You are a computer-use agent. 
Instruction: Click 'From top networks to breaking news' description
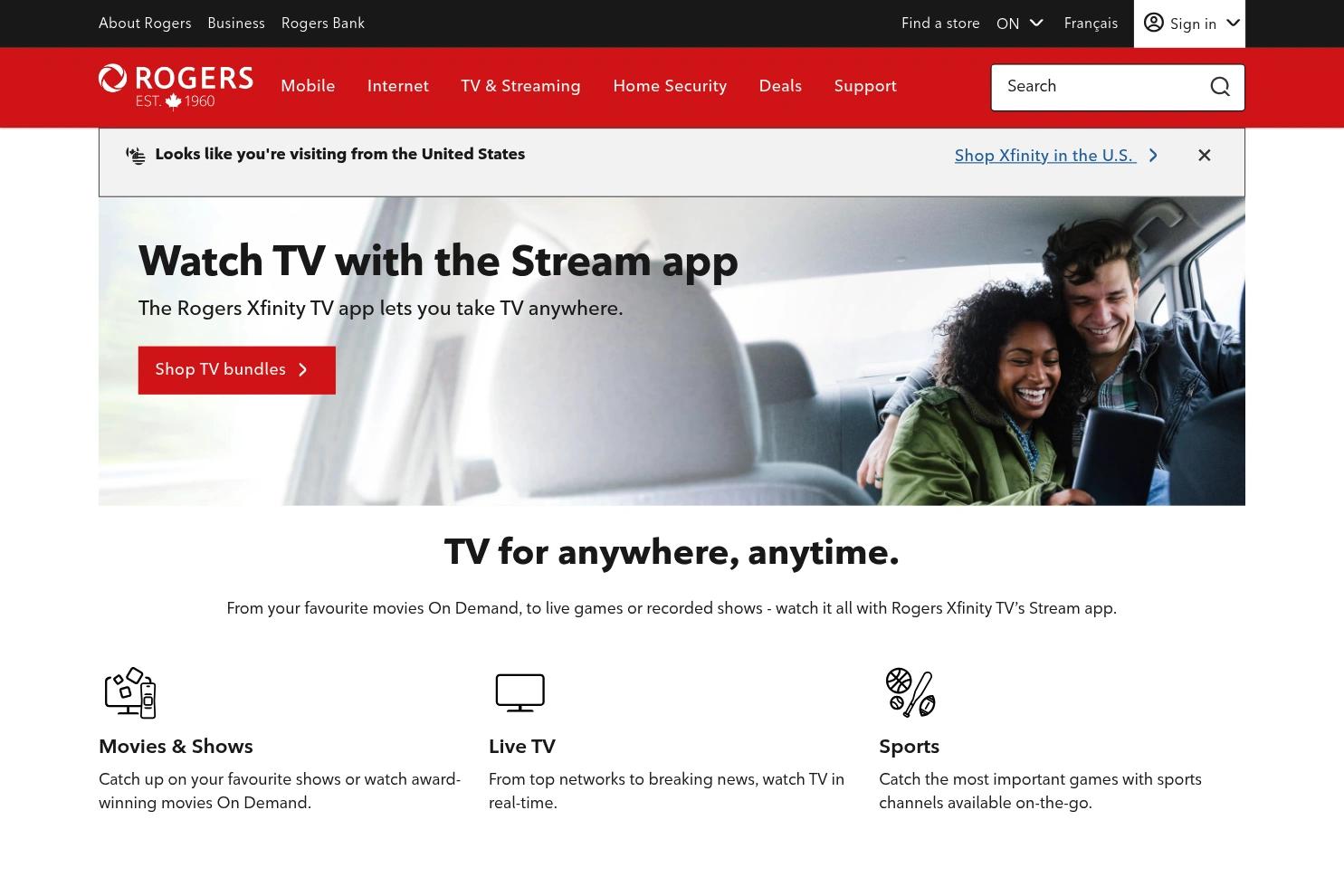point(666,791)
